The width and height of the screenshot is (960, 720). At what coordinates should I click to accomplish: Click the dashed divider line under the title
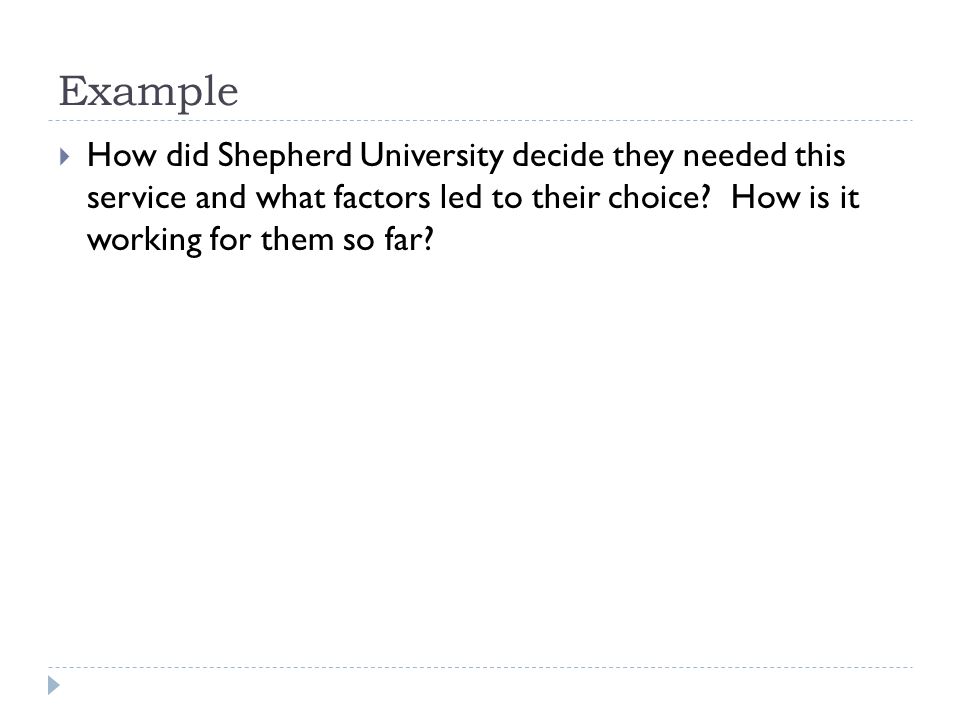(480, 121)
